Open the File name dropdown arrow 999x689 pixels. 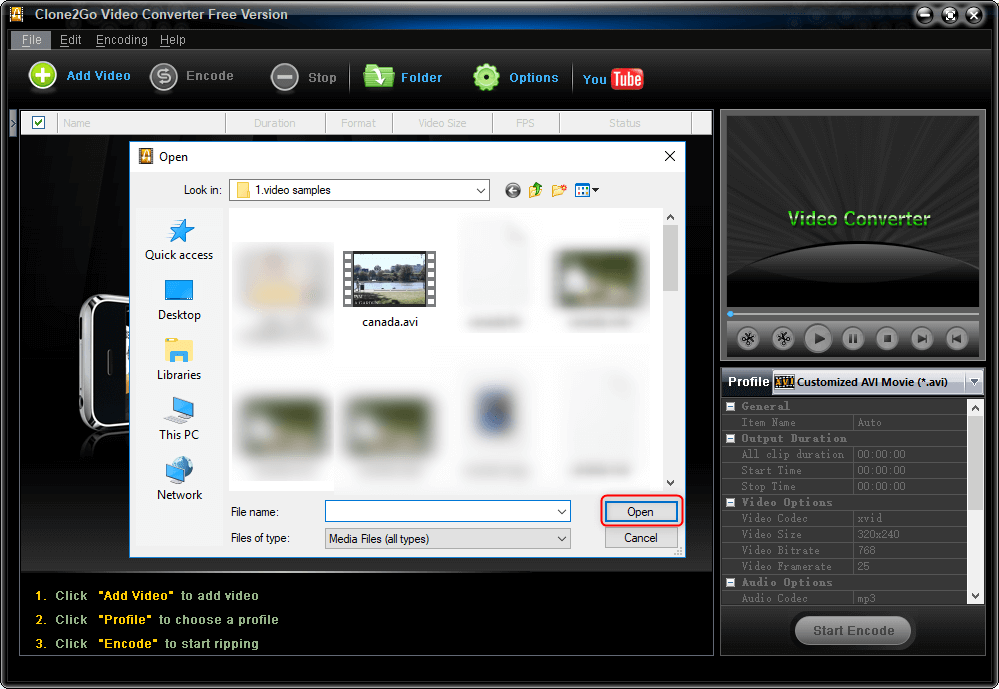pos(562,511)
